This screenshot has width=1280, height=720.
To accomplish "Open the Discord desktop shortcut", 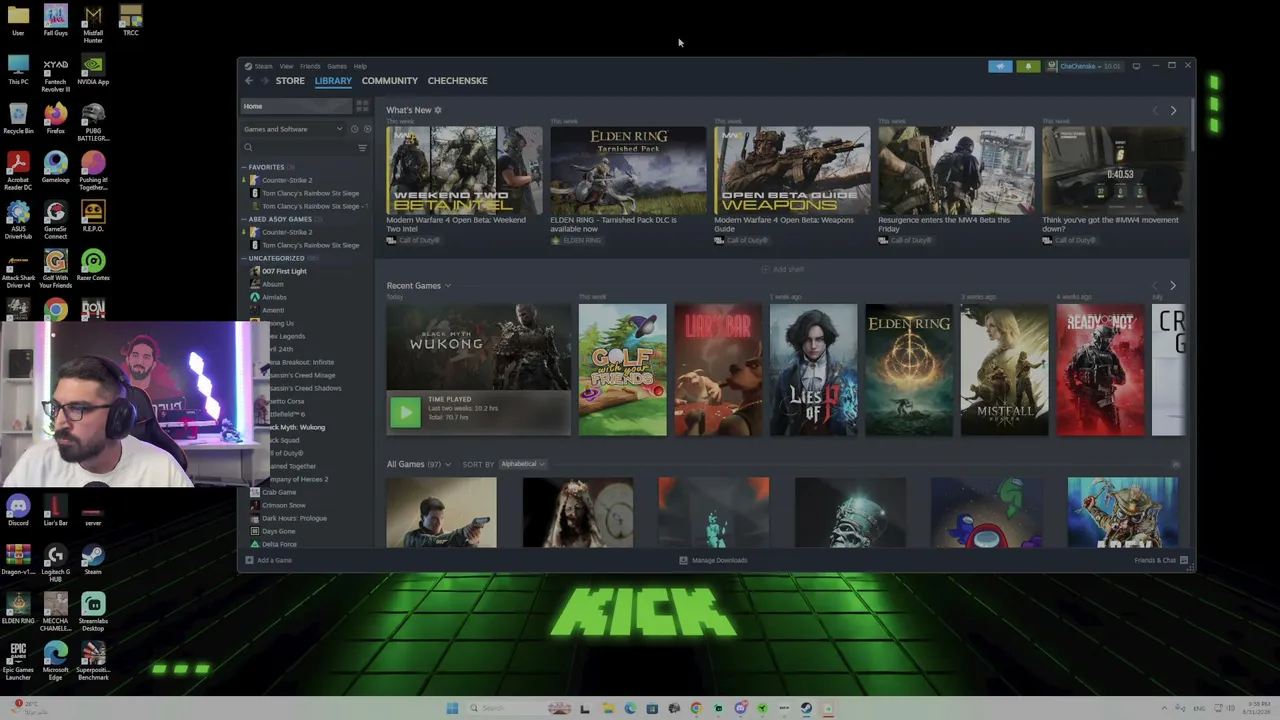I will coord(18,511).
